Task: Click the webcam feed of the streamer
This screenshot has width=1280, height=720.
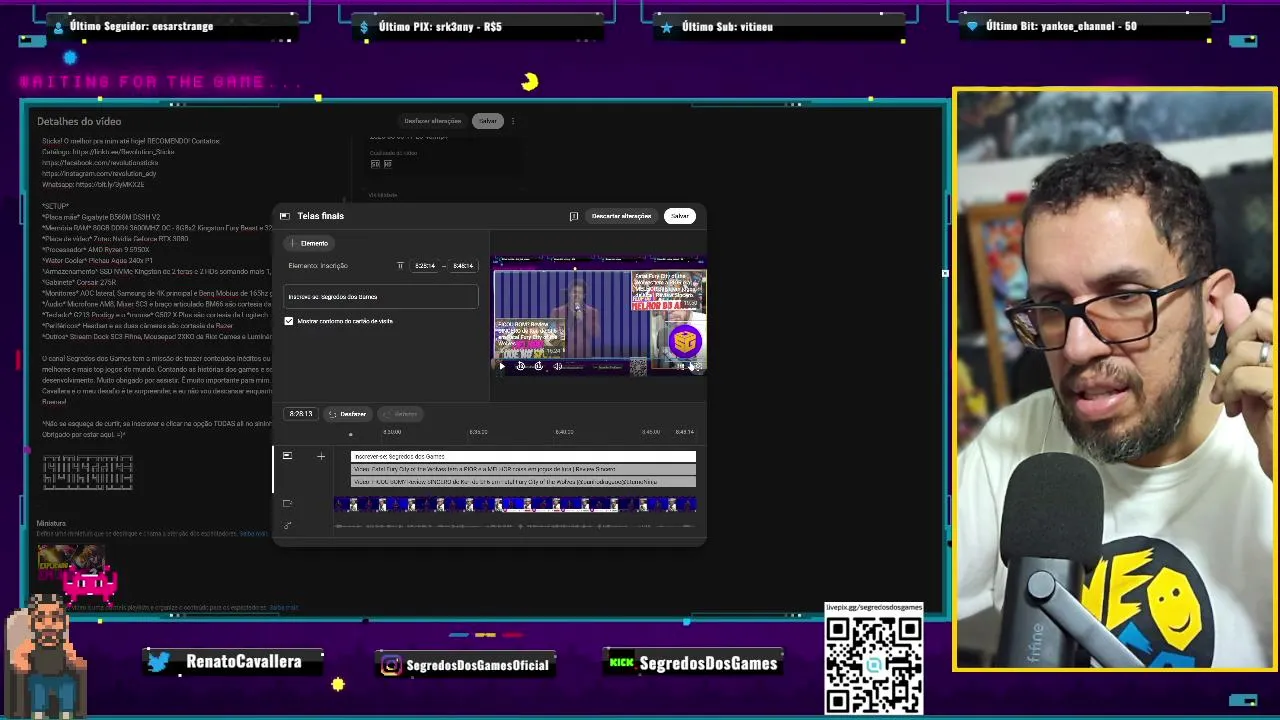Action: [1114, 380]
